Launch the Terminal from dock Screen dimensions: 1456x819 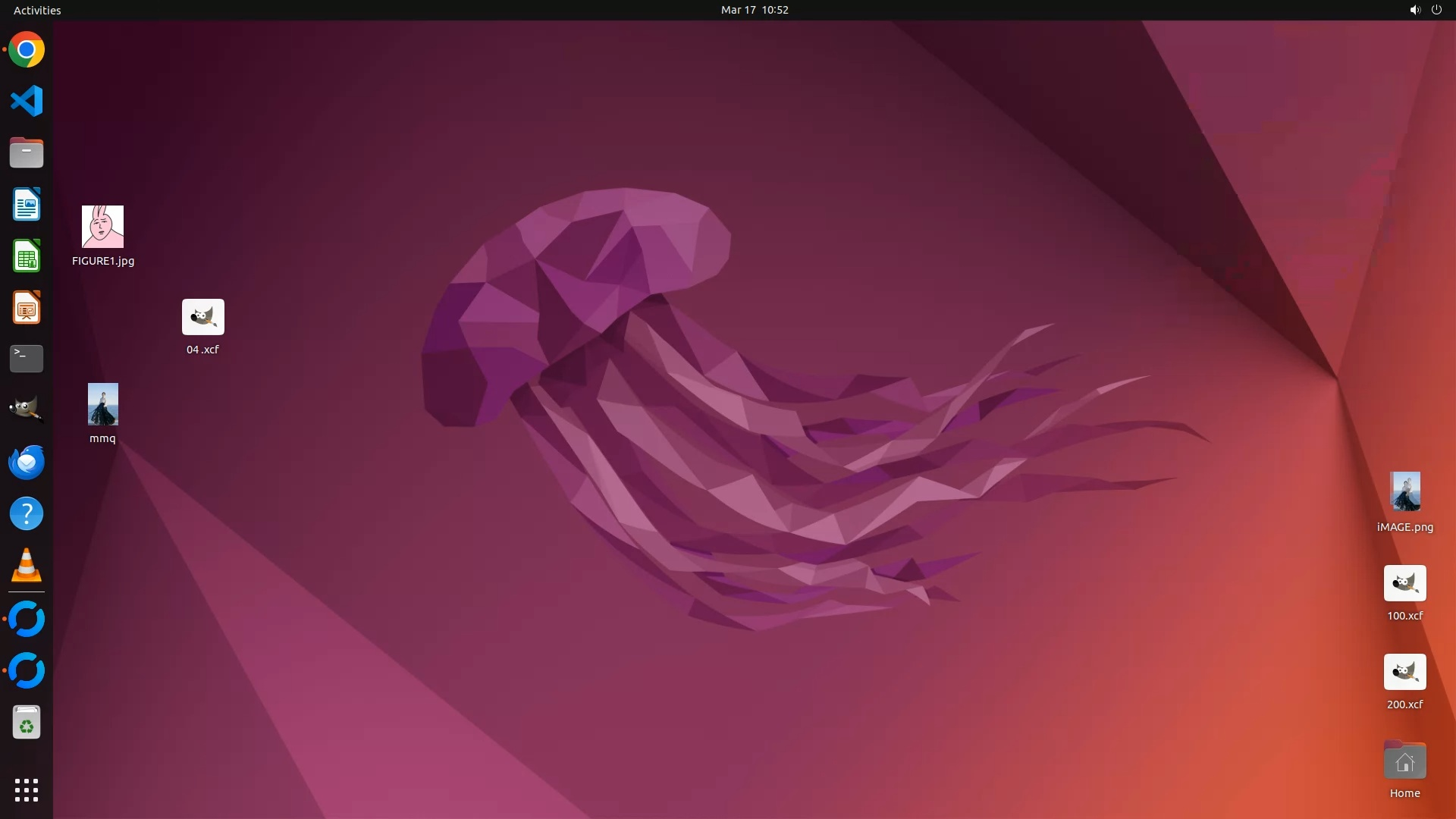tap(27, 358)
